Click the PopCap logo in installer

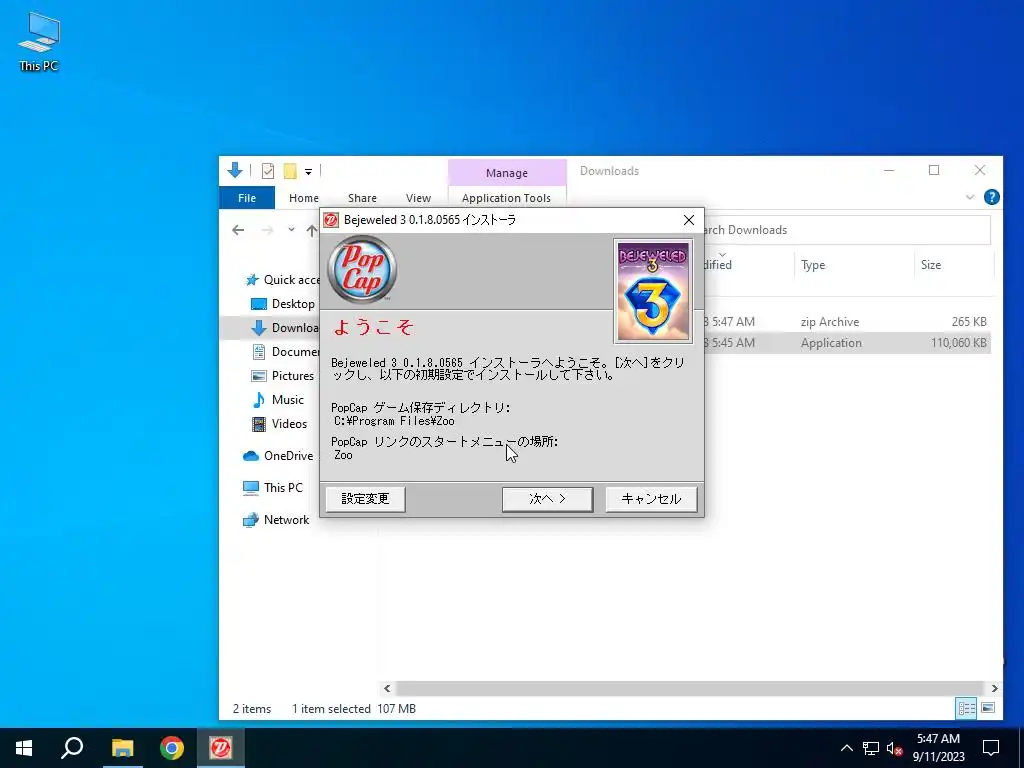coord(362,269)
